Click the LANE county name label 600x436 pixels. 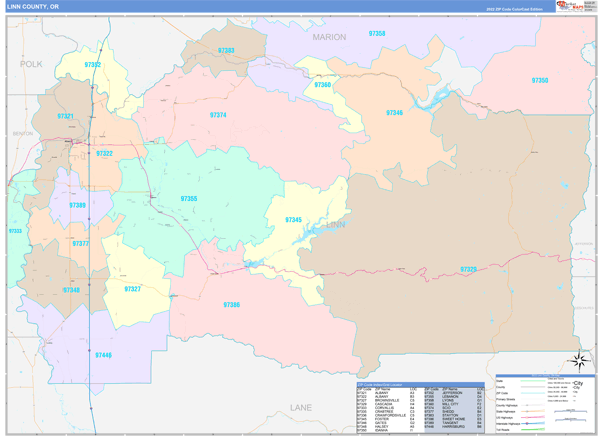point(301,408)
